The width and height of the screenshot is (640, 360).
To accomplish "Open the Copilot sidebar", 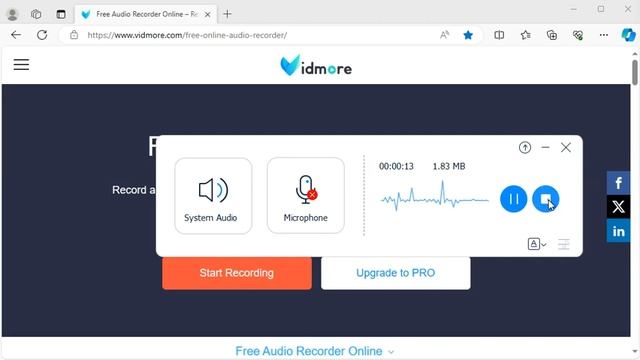I will [x=628, y=35].
